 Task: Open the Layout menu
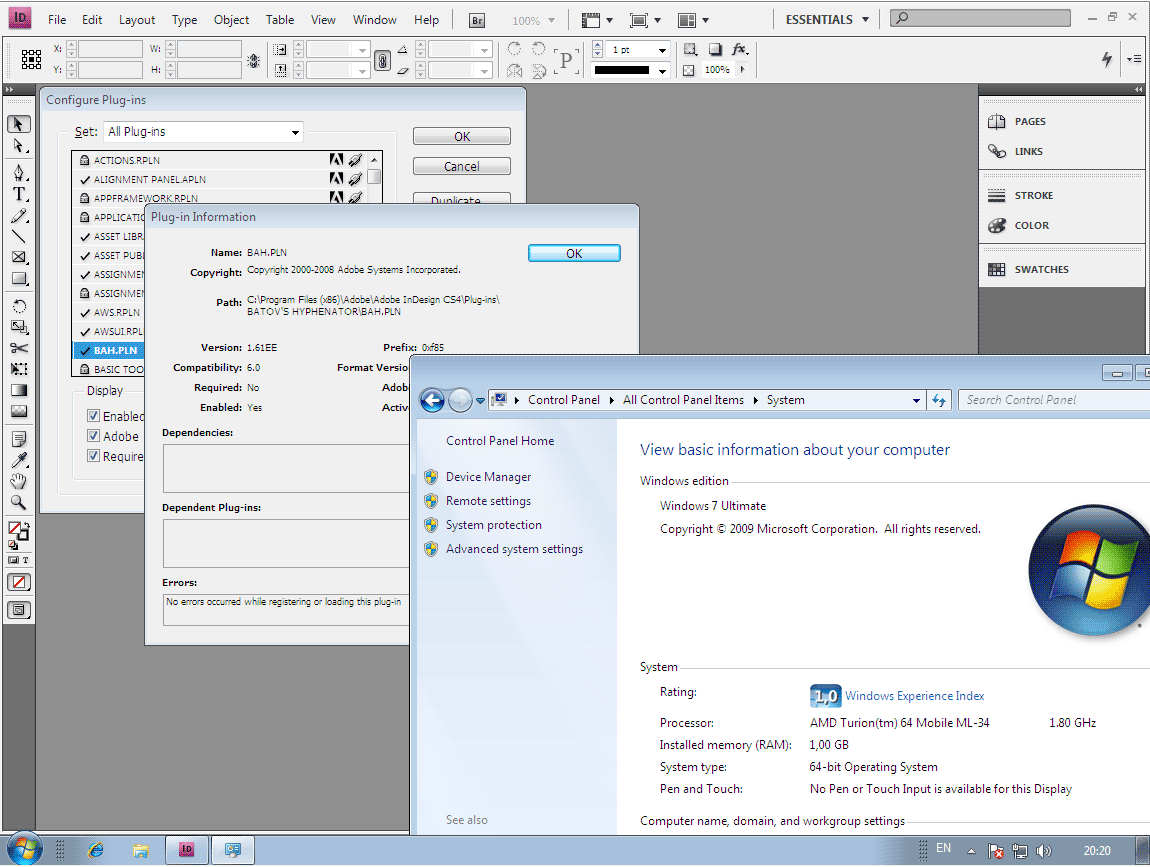pyautogui.click(x=137, y=20)
